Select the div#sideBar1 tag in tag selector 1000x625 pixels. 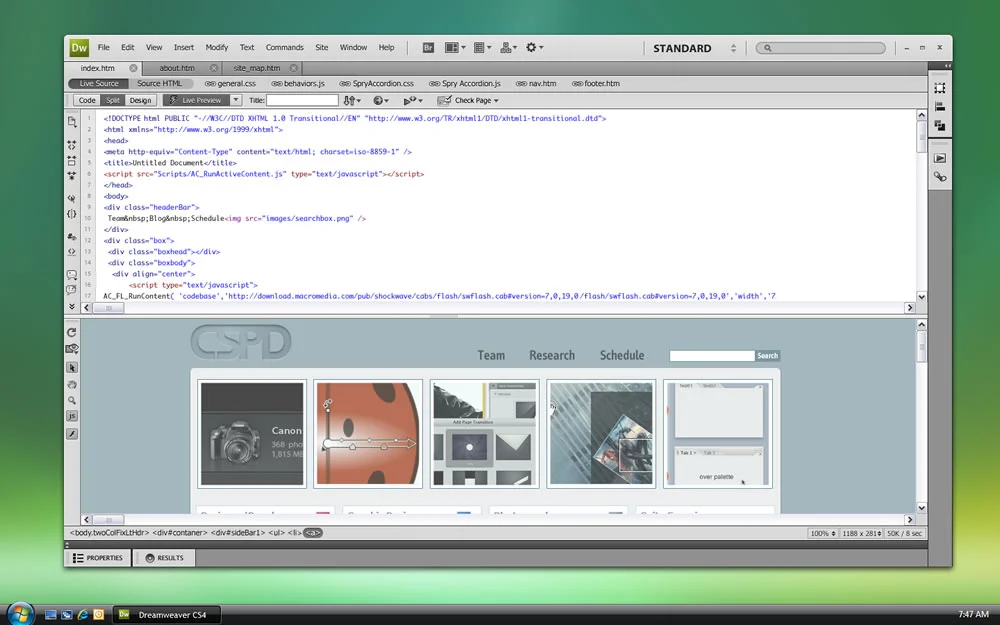[x=238, y=533]
